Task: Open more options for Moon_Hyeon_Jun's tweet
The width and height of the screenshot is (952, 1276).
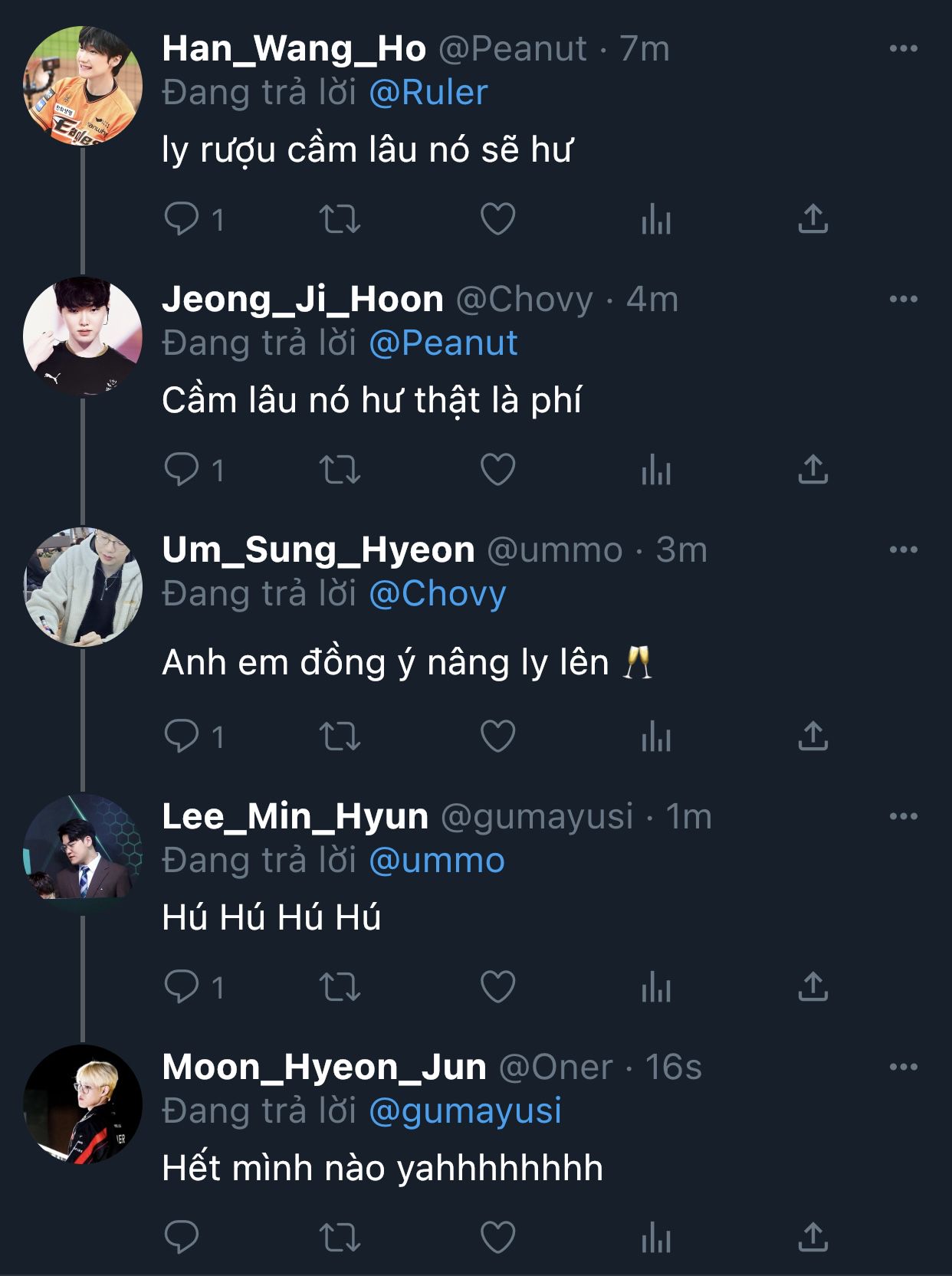Action: click(x=903, y=1067)
